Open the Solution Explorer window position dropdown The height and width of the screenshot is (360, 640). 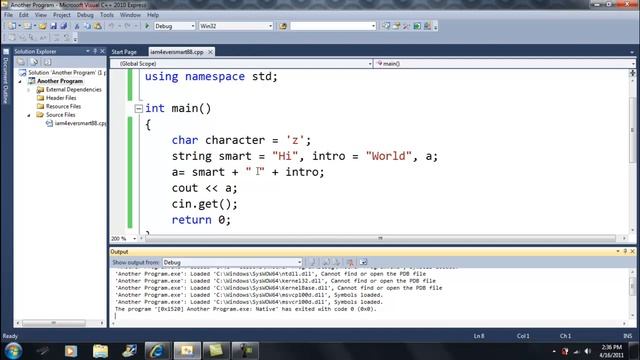point(88,51)
